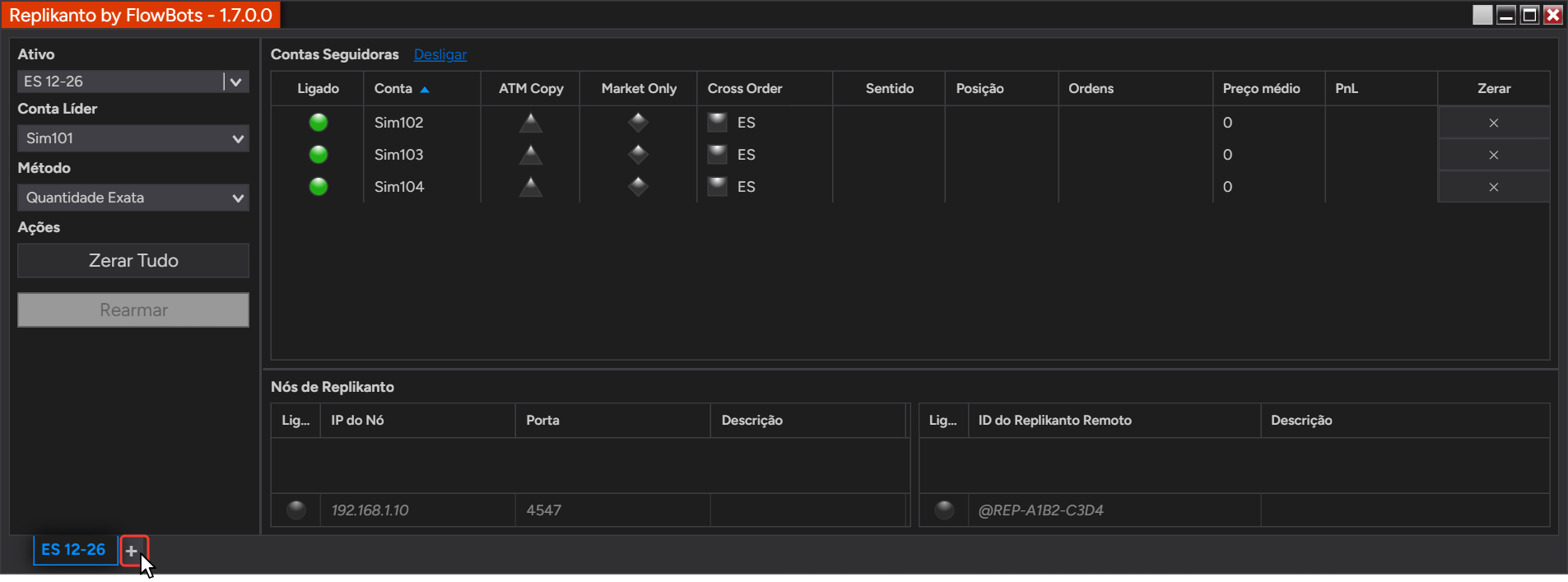
Task: Maximize the Replikanto window
Action: [1529, 15]
